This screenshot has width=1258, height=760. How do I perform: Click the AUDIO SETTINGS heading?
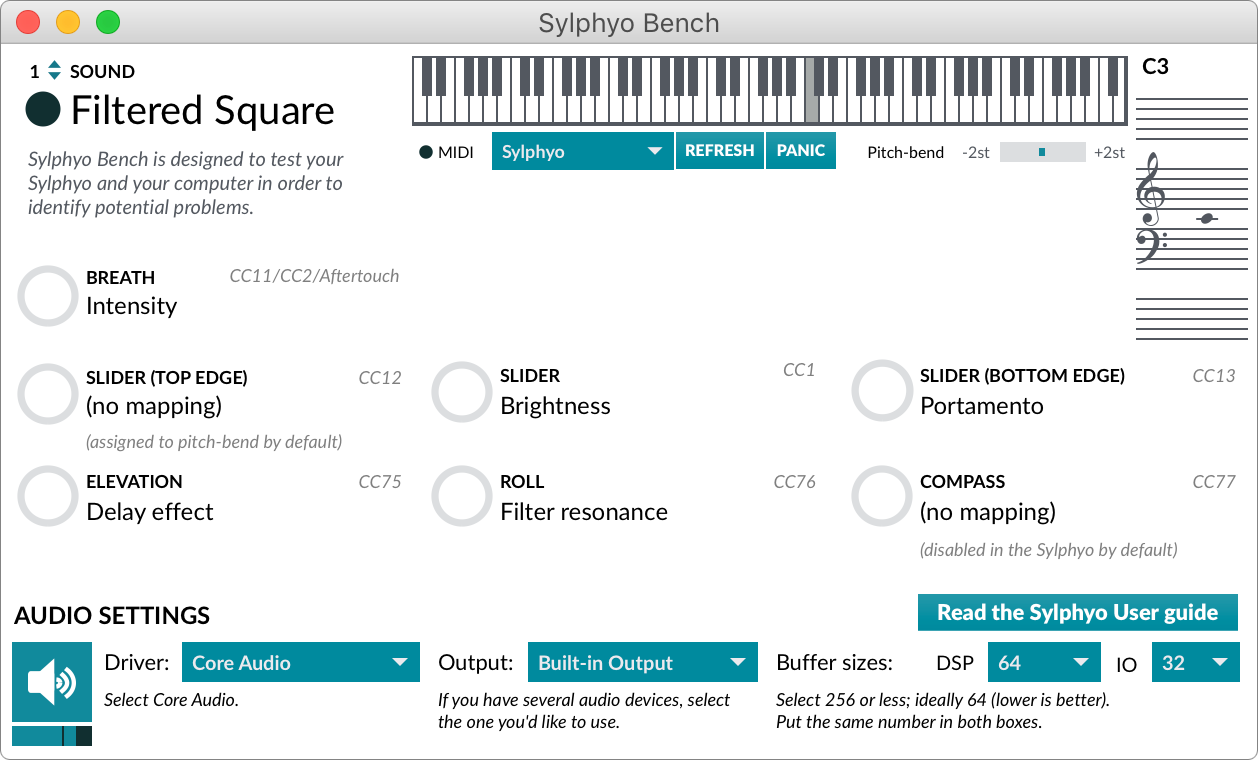click(x=112, y=615)
